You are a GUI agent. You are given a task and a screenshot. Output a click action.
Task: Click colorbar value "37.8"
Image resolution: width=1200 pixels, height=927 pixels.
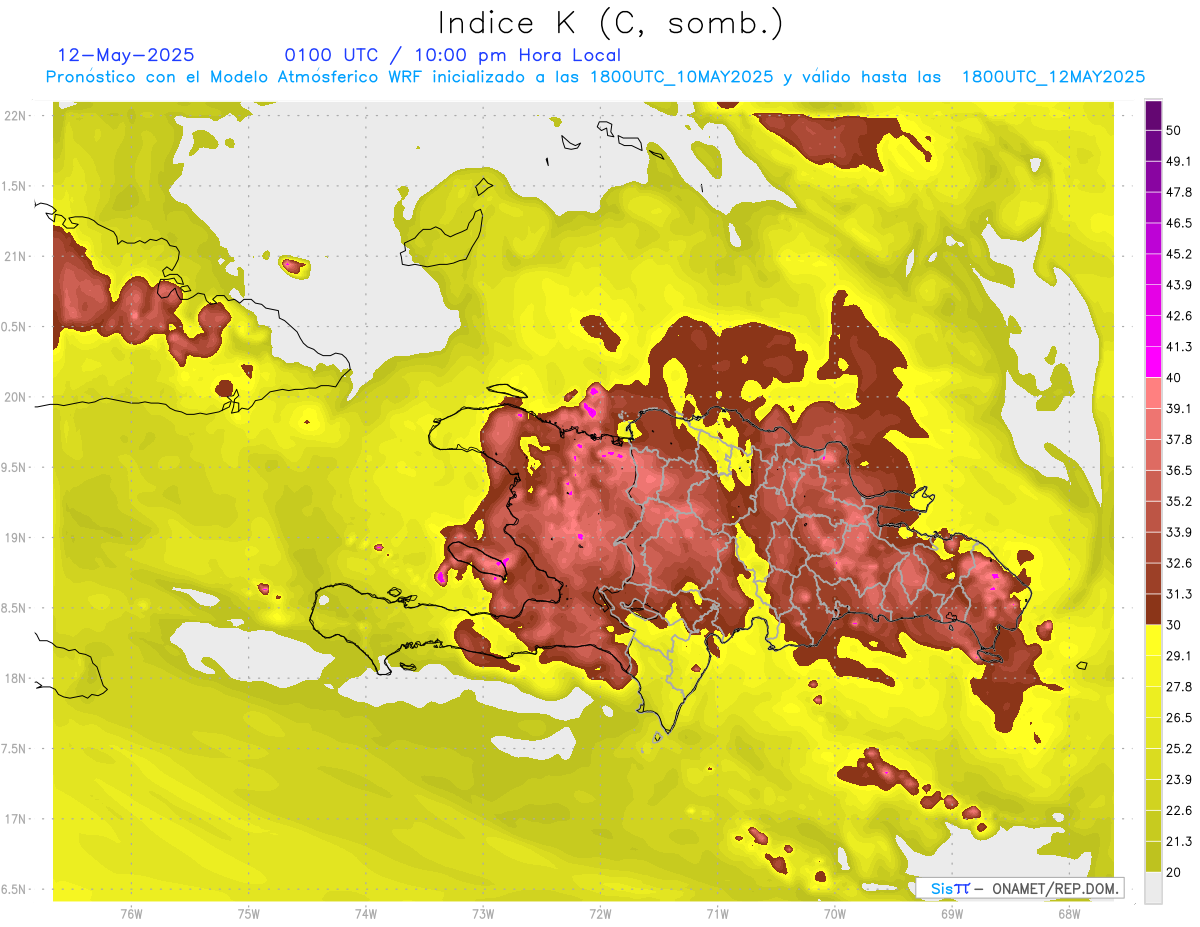[1178, 439]
